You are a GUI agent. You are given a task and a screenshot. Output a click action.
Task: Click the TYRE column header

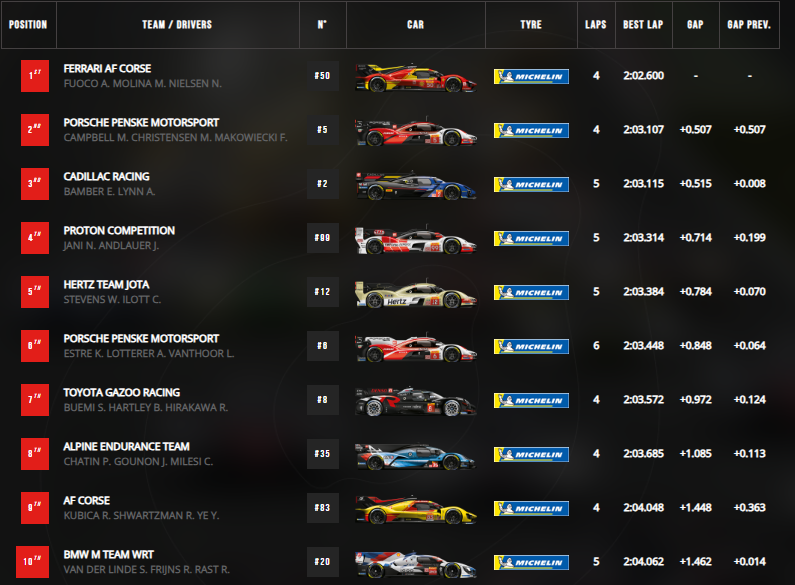531,25
